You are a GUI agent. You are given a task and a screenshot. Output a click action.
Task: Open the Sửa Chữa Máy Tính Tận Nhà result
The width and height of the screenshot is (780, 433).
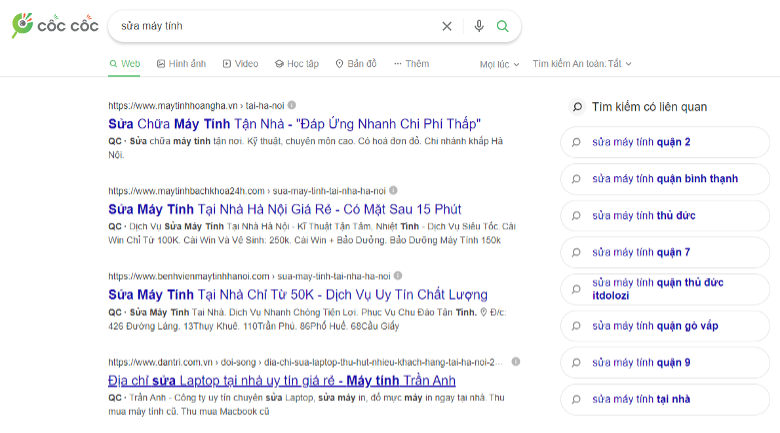[294, 123]
